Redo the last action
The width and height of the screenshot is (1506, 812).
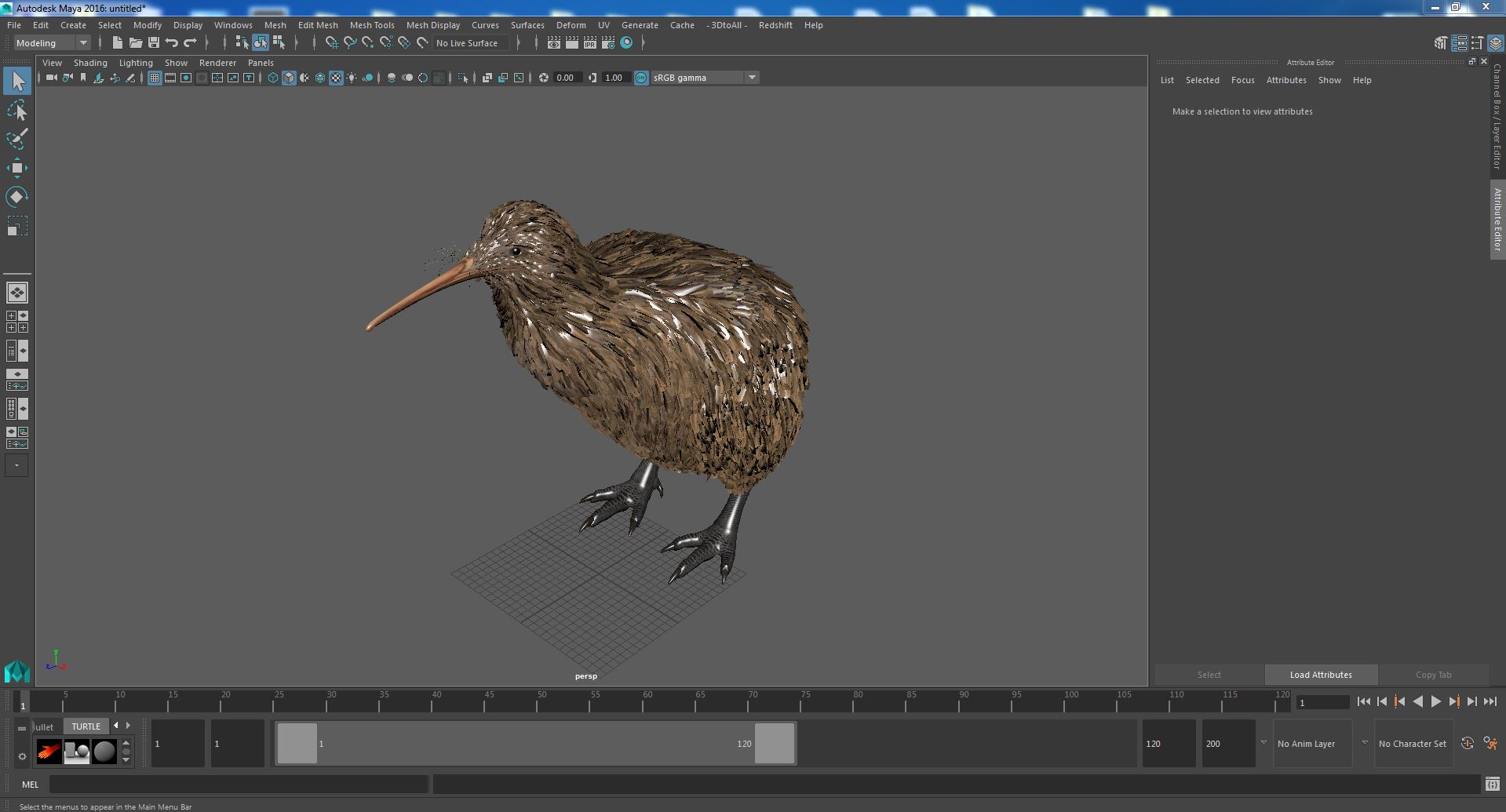(190, 43)
